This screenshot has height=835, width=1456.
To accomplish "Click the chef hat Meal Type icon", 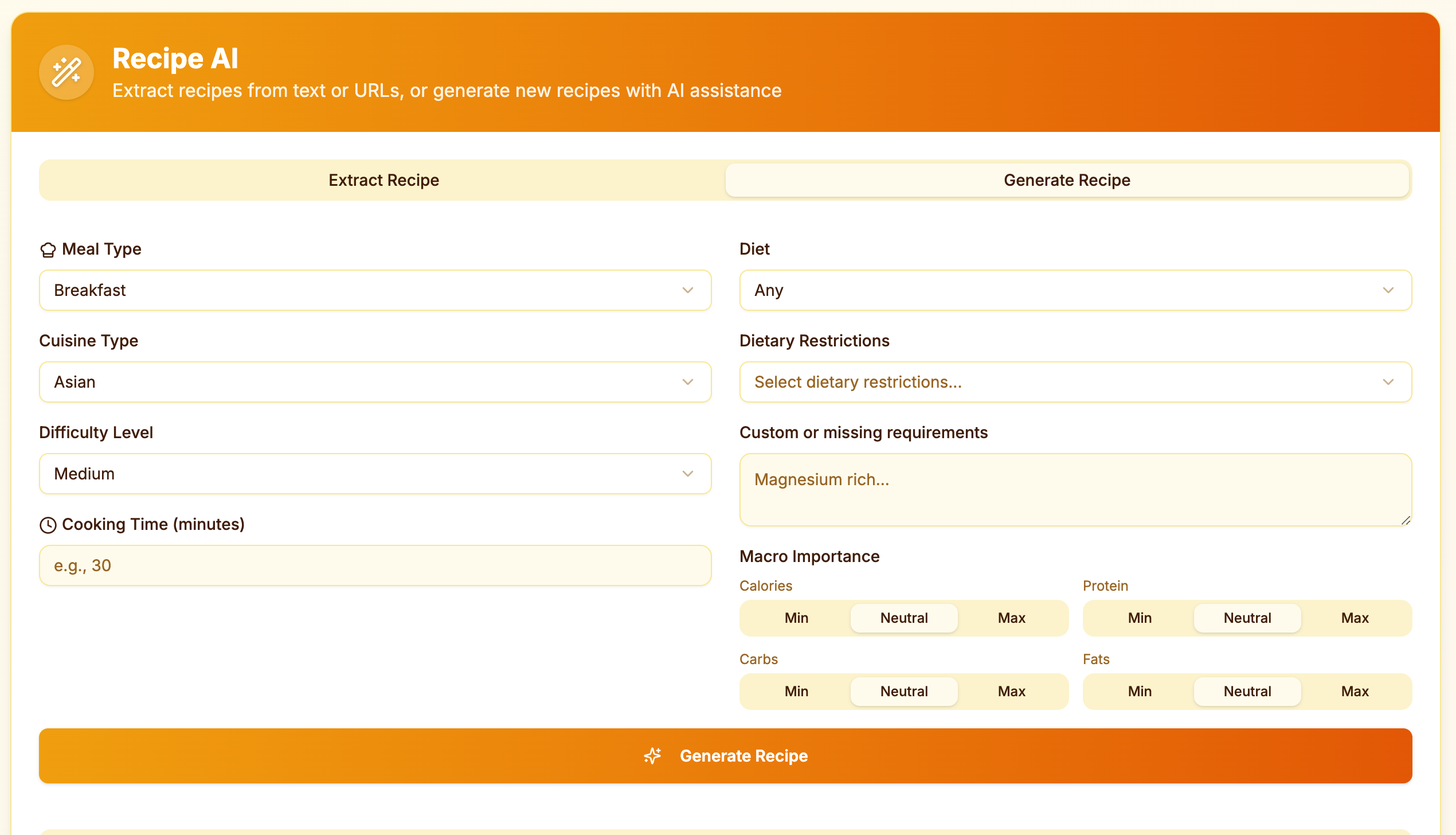I will pyautogui.click(x=48, y=250).
